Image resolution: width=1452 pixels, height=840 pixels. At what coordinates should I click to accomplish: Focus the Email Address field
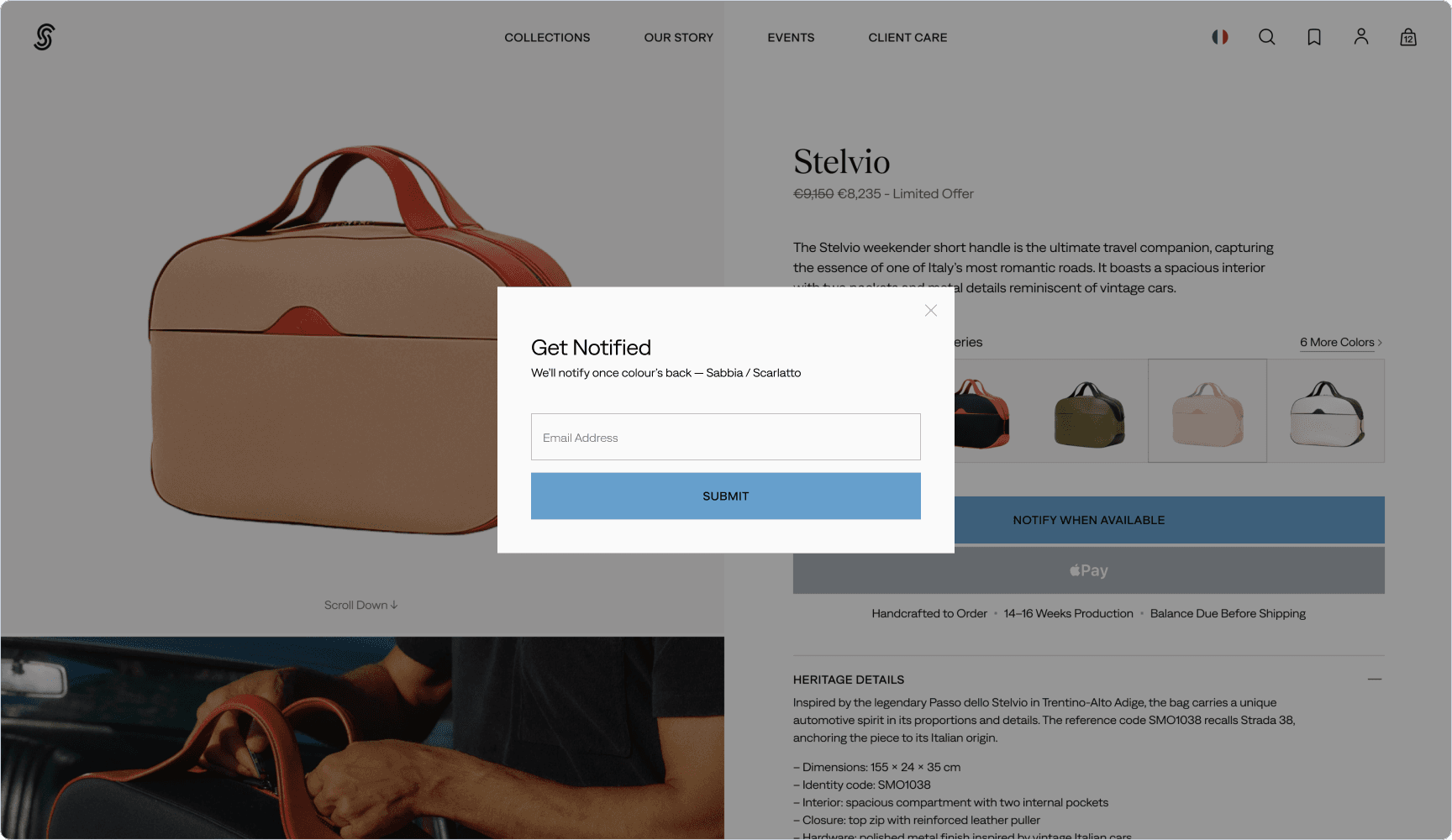[x=726, y=437]
